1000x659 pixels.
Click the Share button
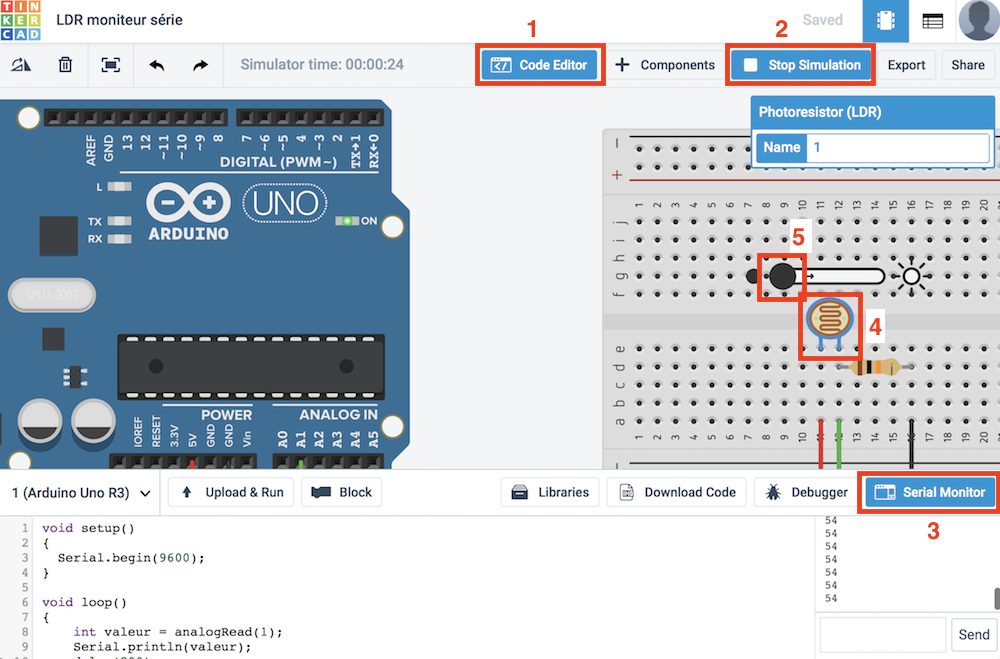coord(967,65)
